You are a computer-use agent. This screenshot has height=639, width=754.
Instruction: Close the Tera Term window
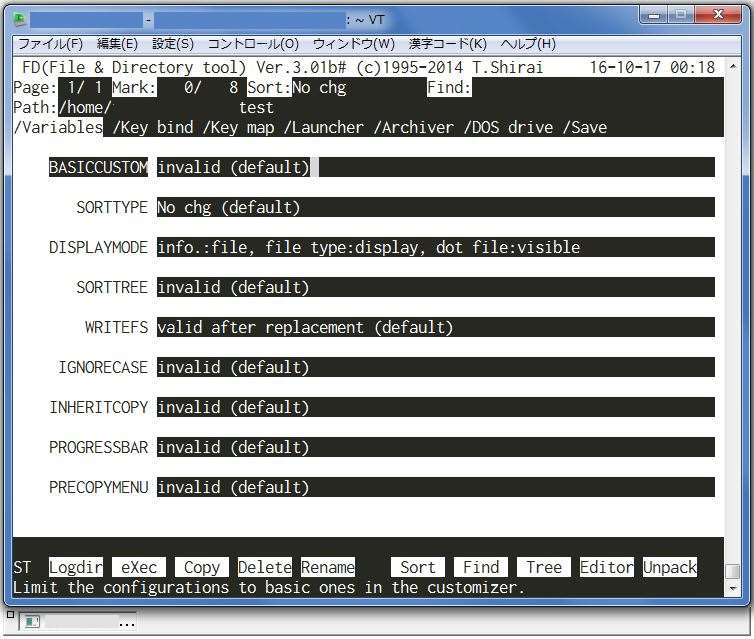pos(718,15)
